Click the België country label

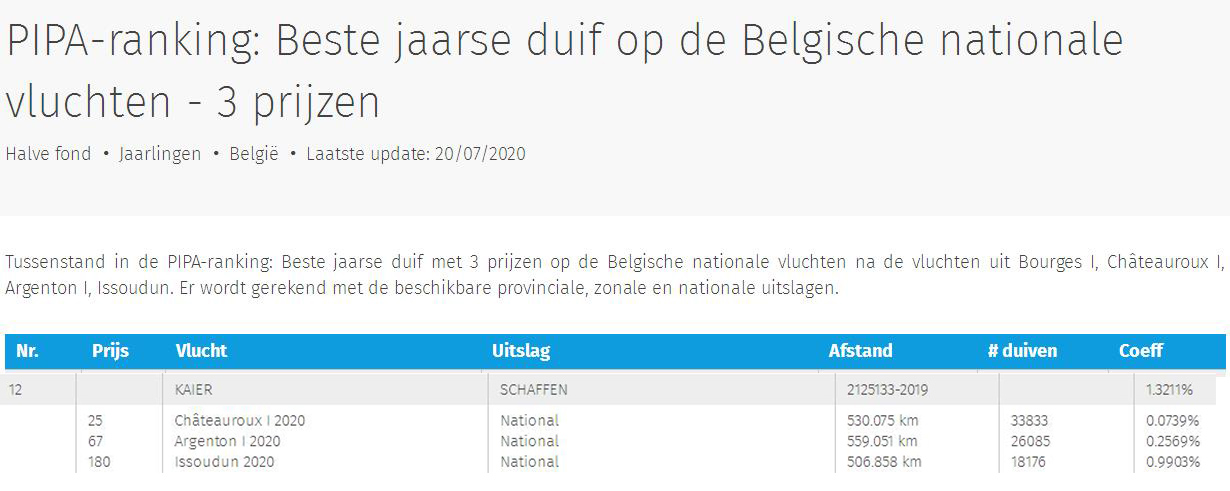(x=254, y=154)
